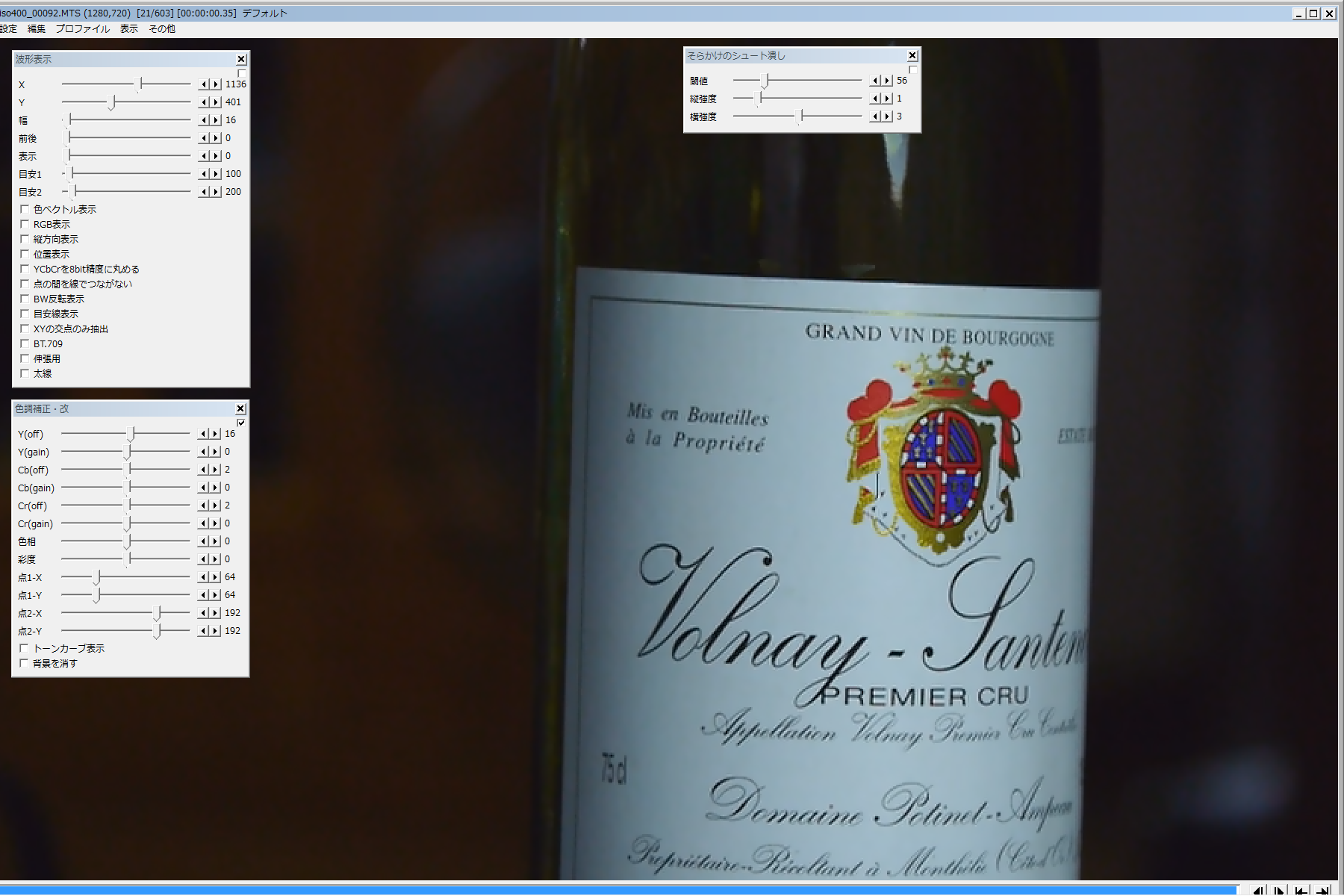Increase the 閾値 value with right arrow
This screenshot has height=896, width=1344.
click(x=887, y=81)
